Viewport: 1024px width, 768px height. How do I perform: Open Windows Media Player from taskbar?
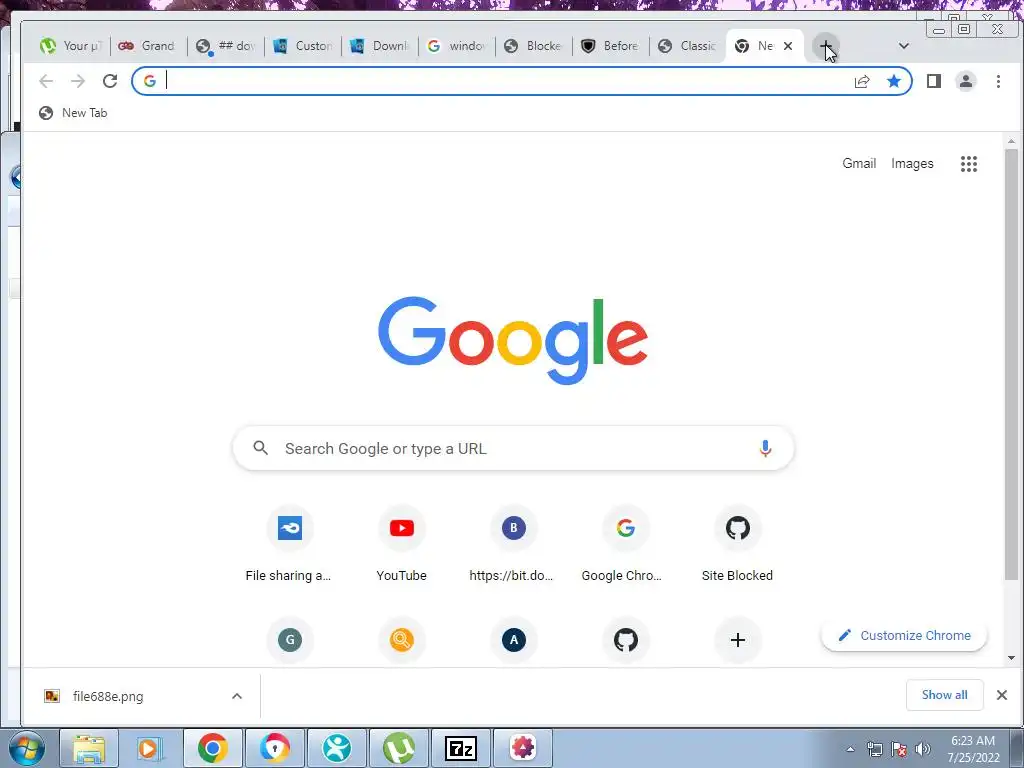[150, 748]
